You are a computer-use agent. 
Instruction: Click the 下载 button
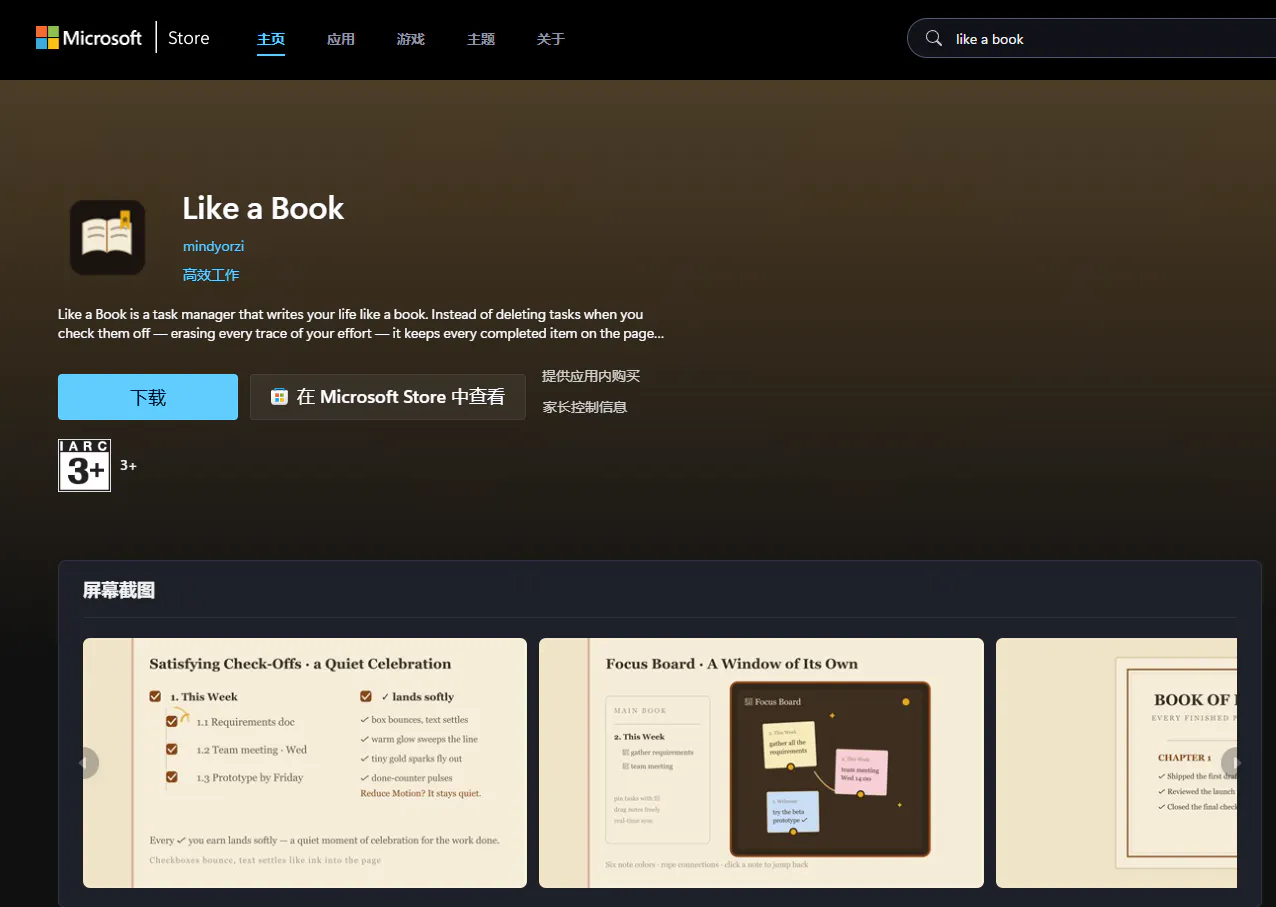pyautogui.click(x=148, y=397)
